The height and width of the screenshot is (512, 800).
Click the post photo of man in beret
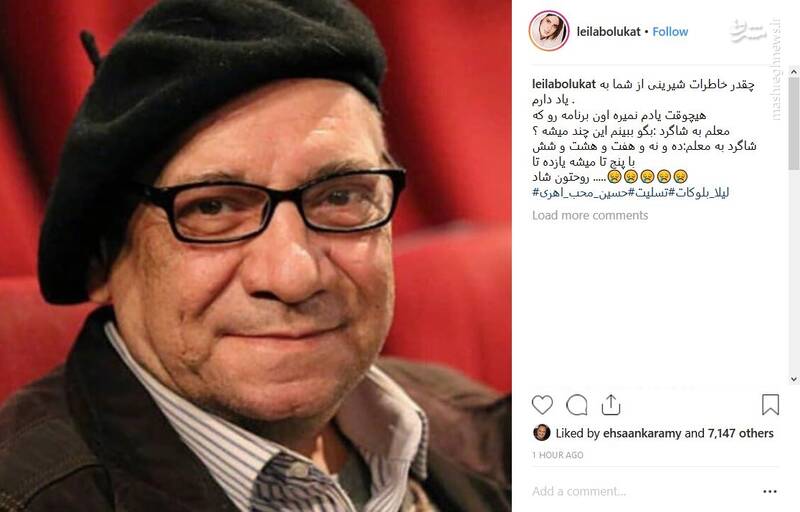pyautogui.click(x=256, y=256)
